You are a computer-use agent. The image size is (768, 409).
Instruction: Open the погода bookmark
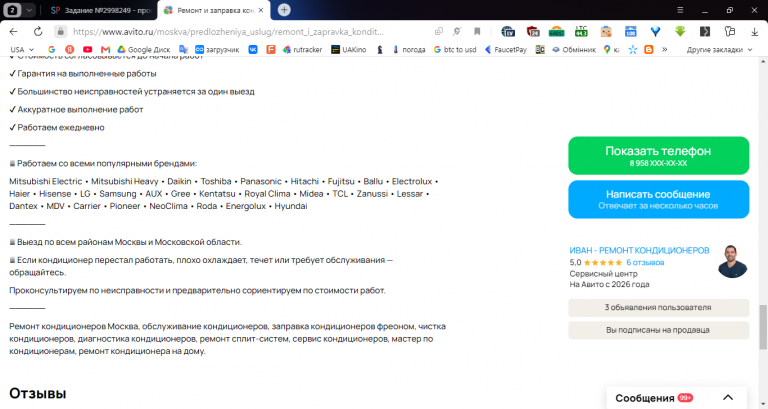[x=408, y=49]
